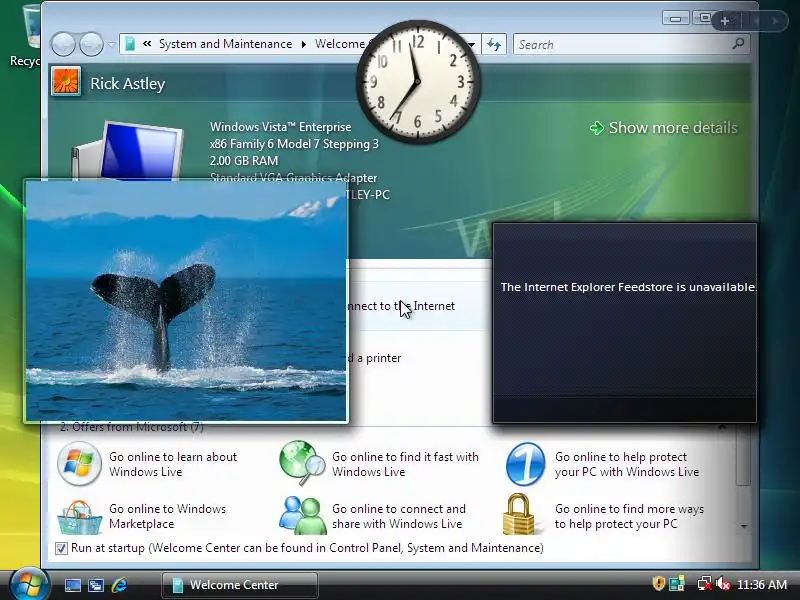Click System and Maintenance breadcrumb
The width and height of the screenshot is (800, 600).
click(226, 44)
